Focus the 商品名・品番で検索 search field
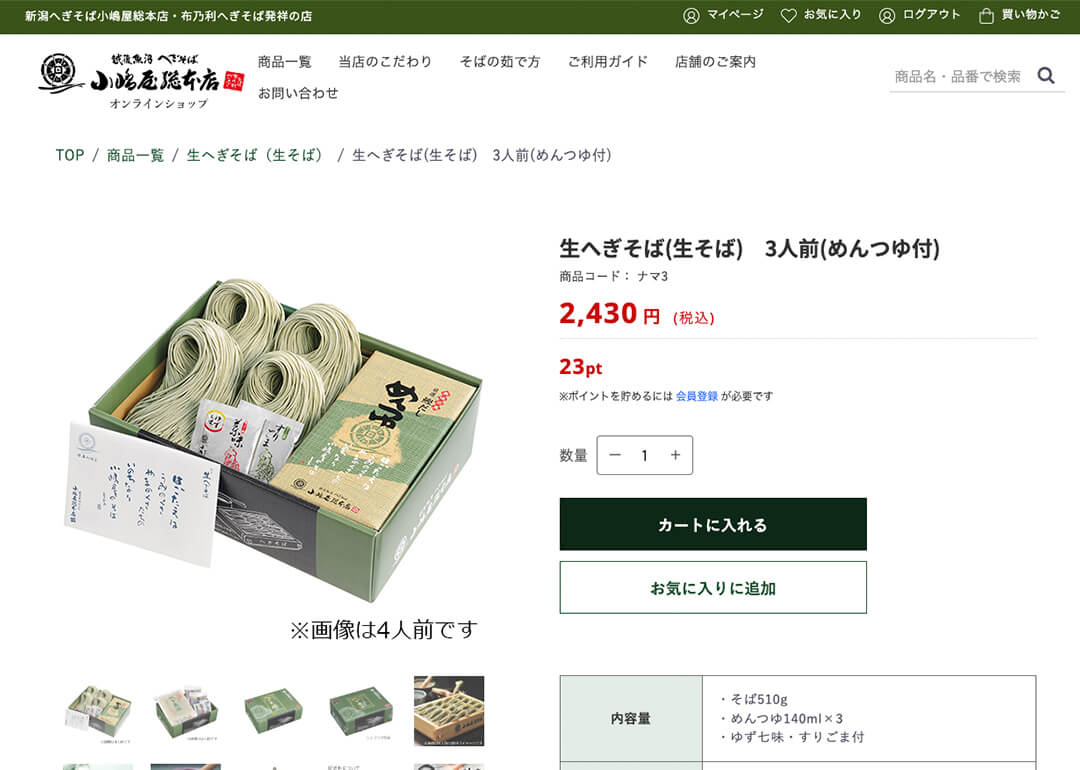 point(959,76)
